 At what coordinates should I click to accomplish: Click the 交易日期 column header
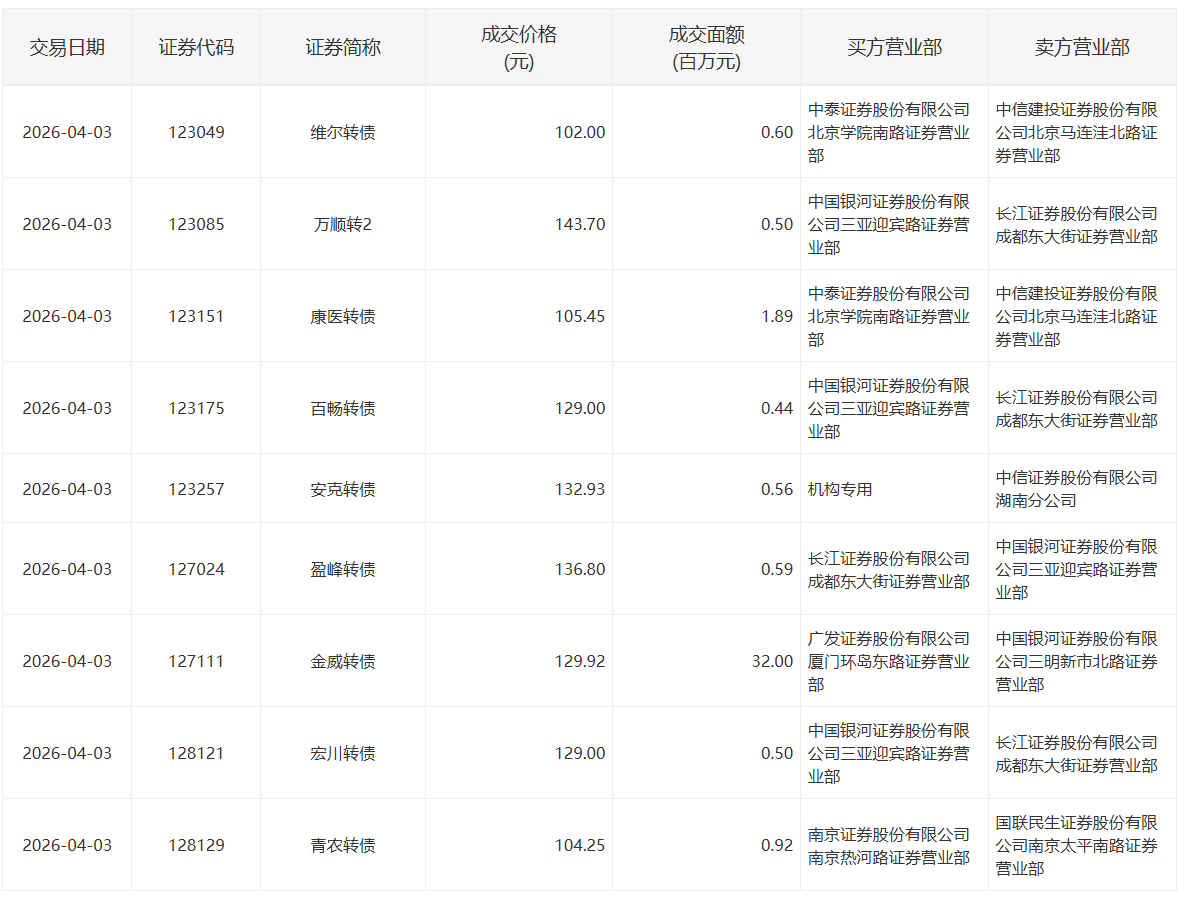tap(67, 48)
